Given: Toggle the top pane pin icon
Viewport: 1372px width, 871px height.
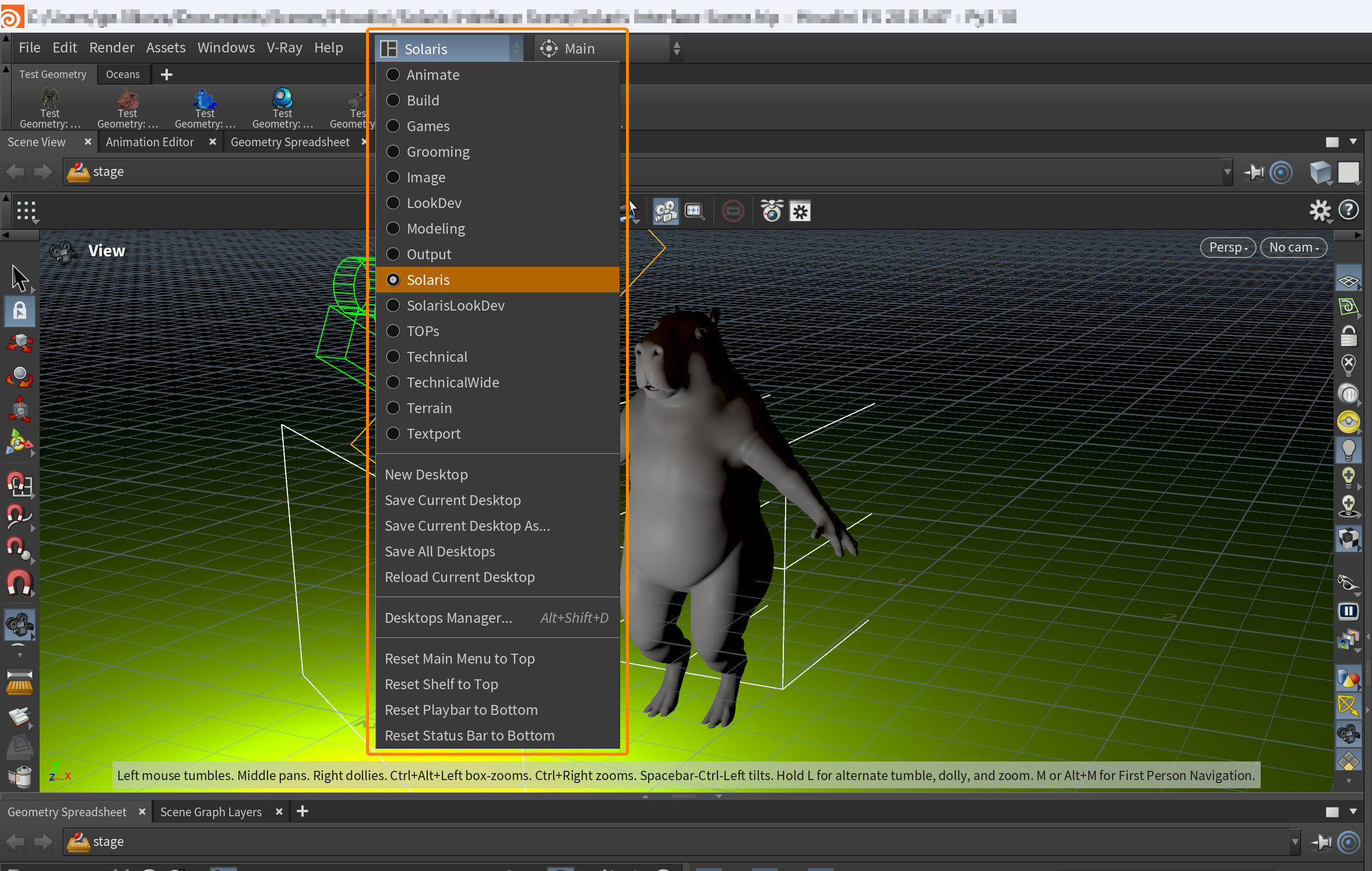Looking at the screenshot, I should click(x=1253, y=172).
